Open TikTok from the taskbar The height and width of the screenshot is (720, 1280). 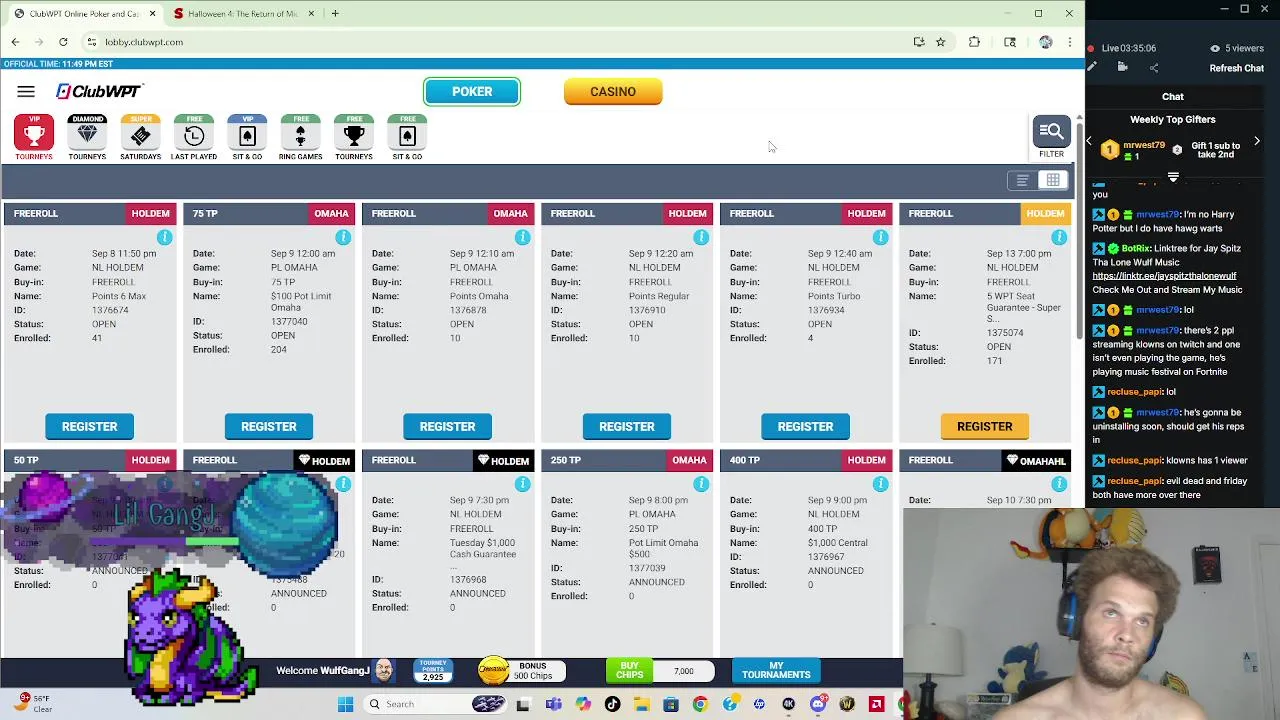pos(612,704)
